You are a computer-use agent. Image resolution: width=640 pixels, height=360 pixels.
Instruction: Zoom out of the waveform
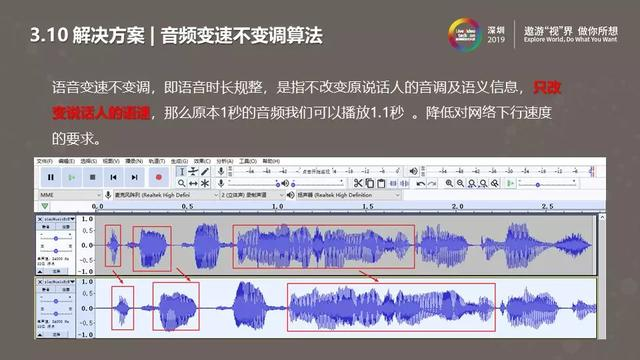[460, 183]
